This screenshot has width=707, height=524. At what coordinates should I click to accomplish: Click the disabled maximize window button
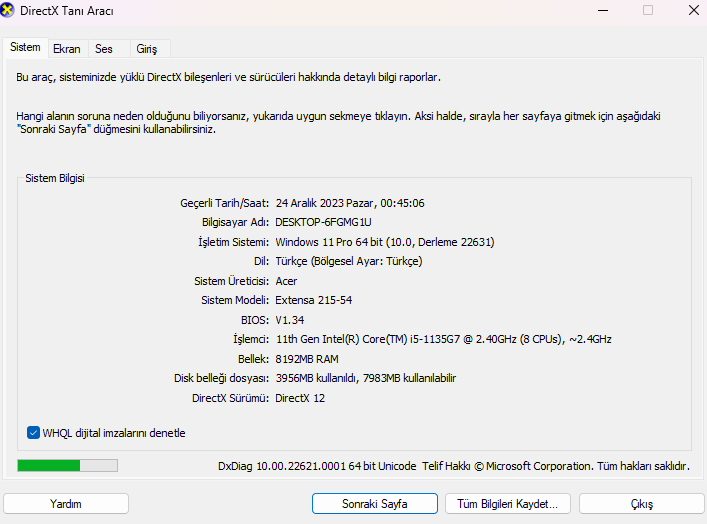point(648,10)
